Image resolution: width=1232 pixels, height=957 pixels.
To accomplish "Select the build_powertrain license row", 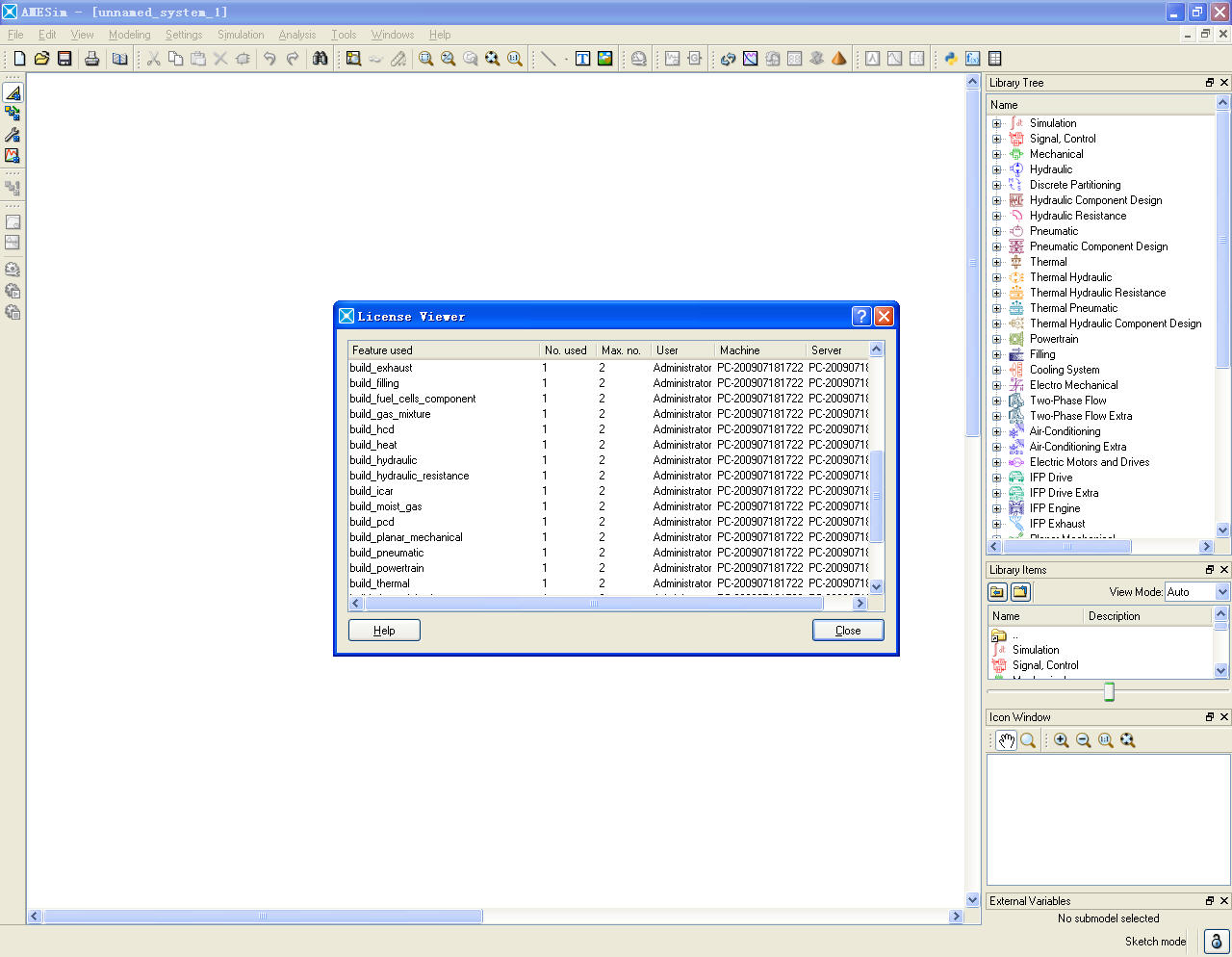I will (608, 568).
